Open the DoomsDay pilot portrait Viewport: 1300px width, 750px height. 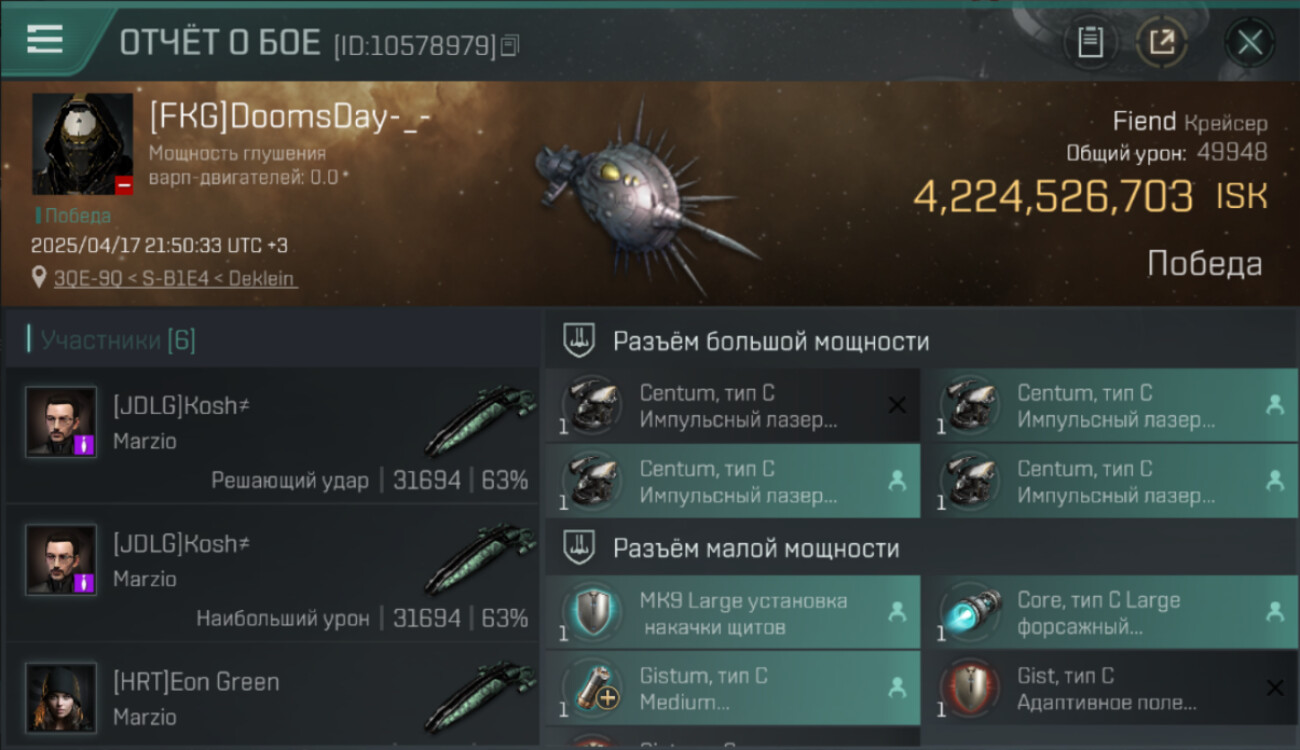tap(82, 144)
